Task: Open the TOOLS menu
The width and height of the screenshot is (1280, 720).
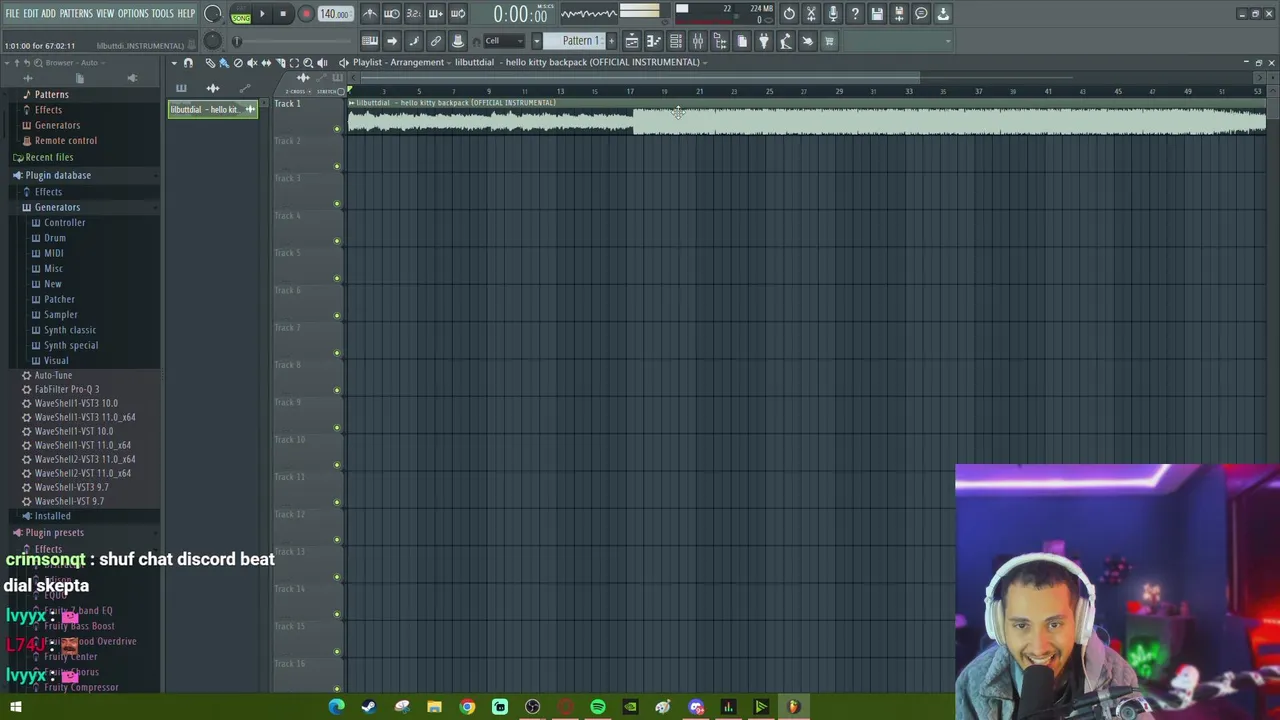Action: point(162,14)
